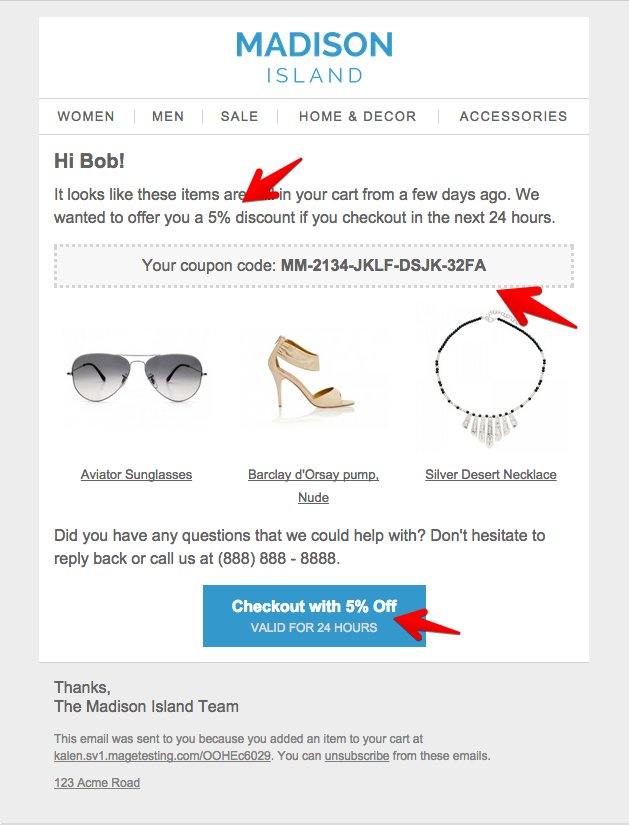
Task: Open the 123 Acme Road address link
Action: pos(97,783)
